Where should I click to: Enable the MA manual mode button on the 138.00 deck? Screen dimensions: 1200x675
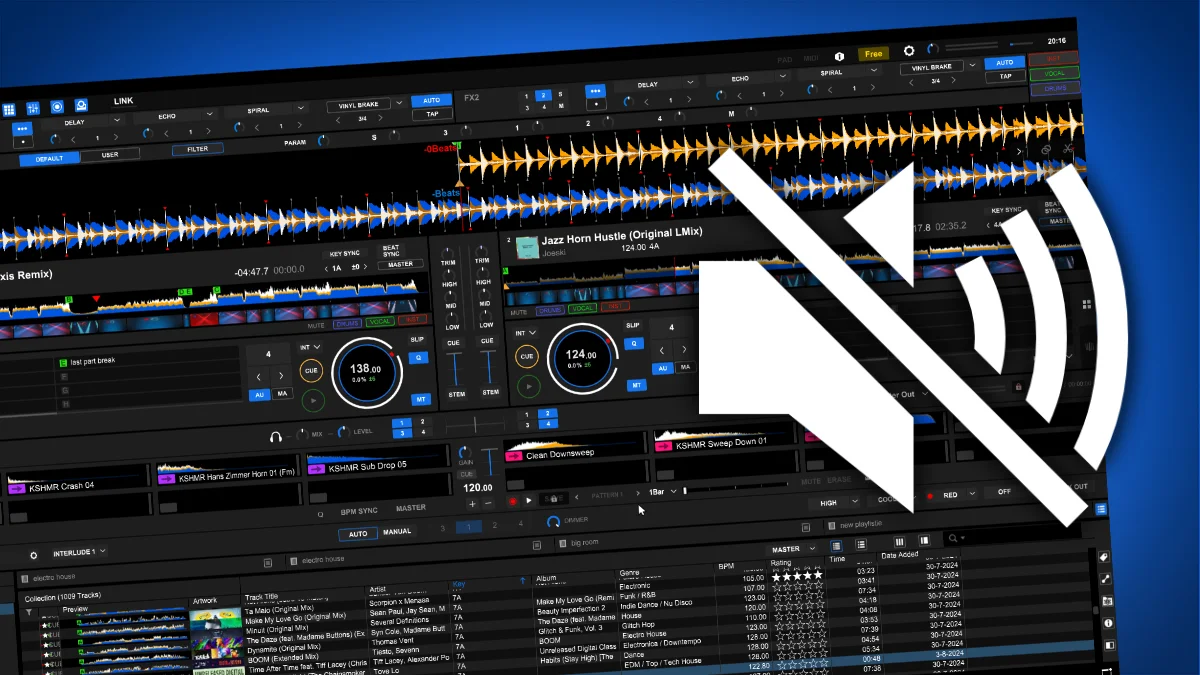[283, 394]
